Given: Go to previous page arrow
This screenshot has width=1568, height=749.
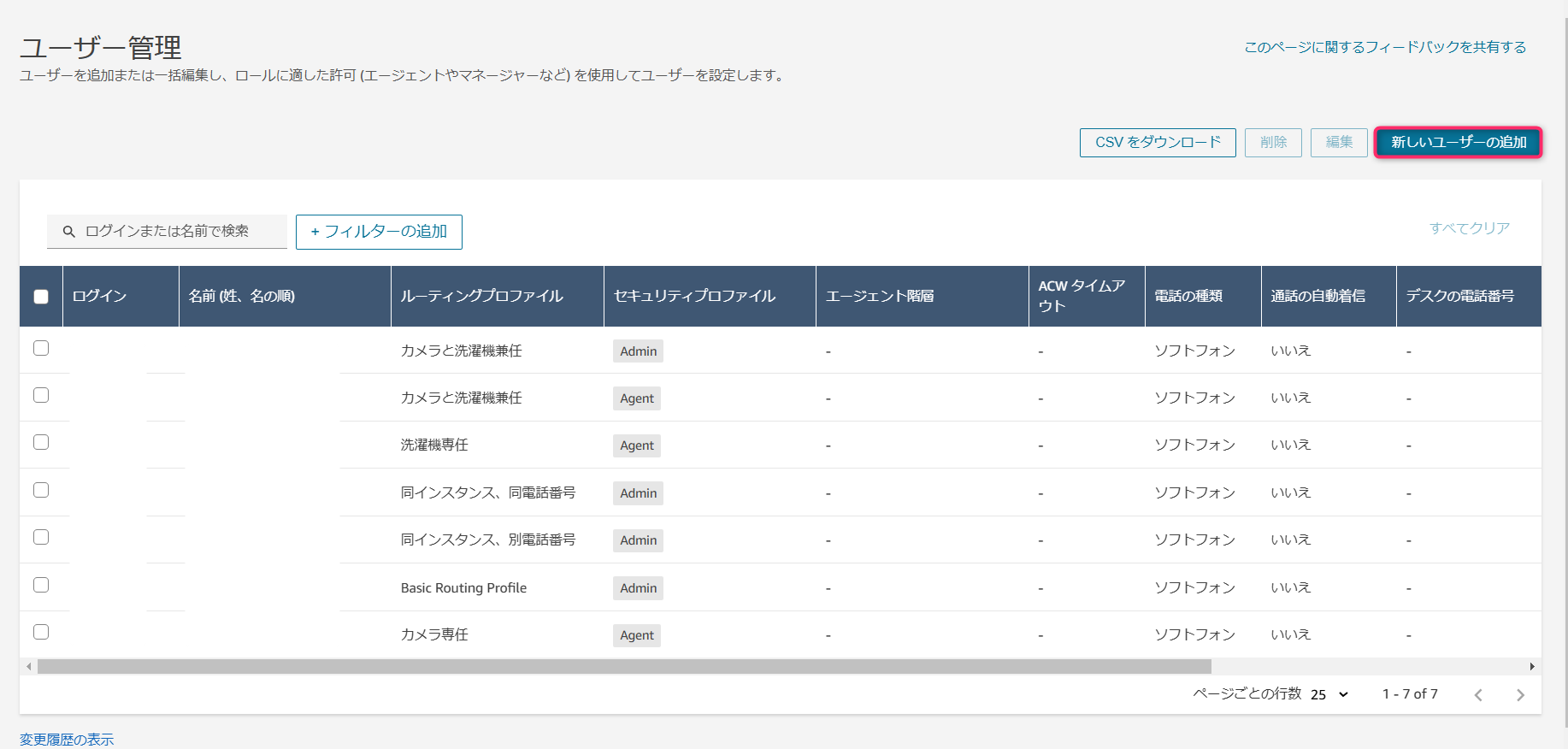Looking at the screenshot, I should point(1477,695).
